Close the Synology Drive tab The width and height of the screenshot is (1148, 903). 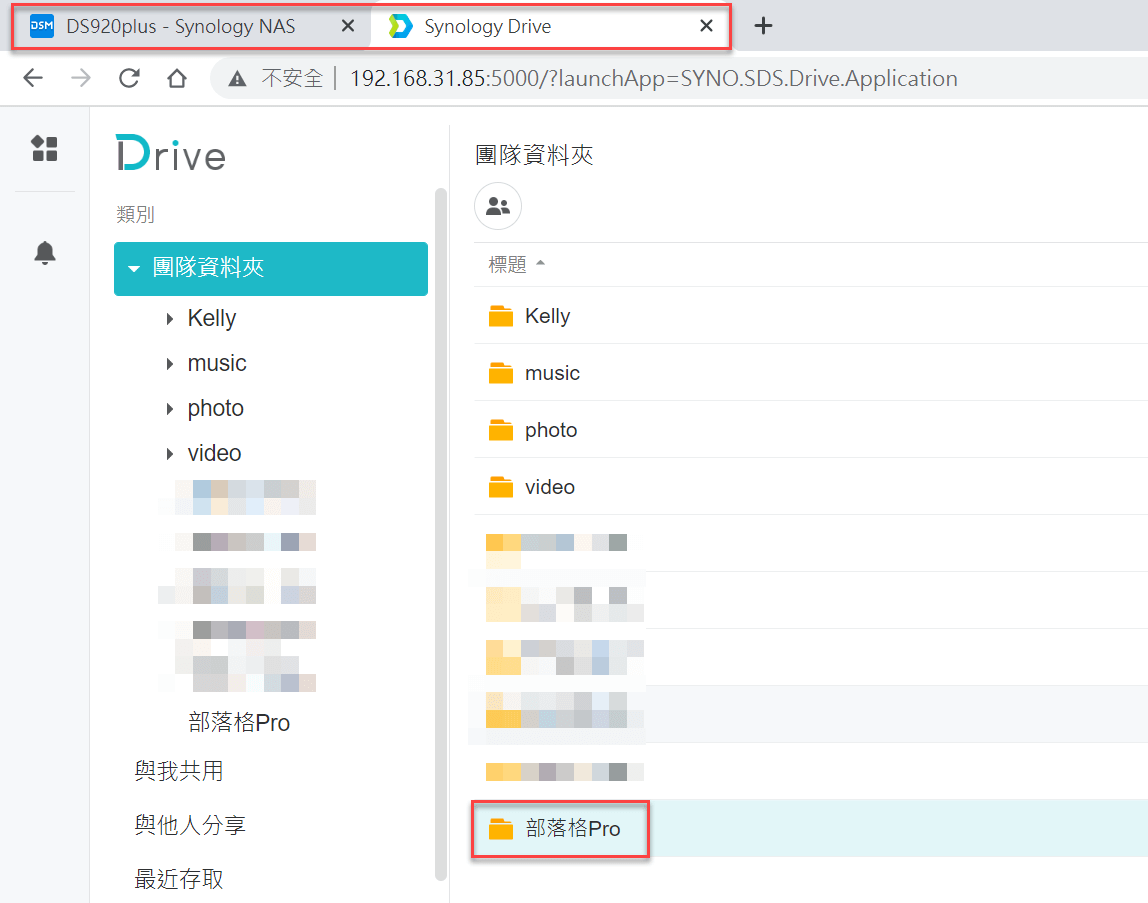tap(706, 26)
